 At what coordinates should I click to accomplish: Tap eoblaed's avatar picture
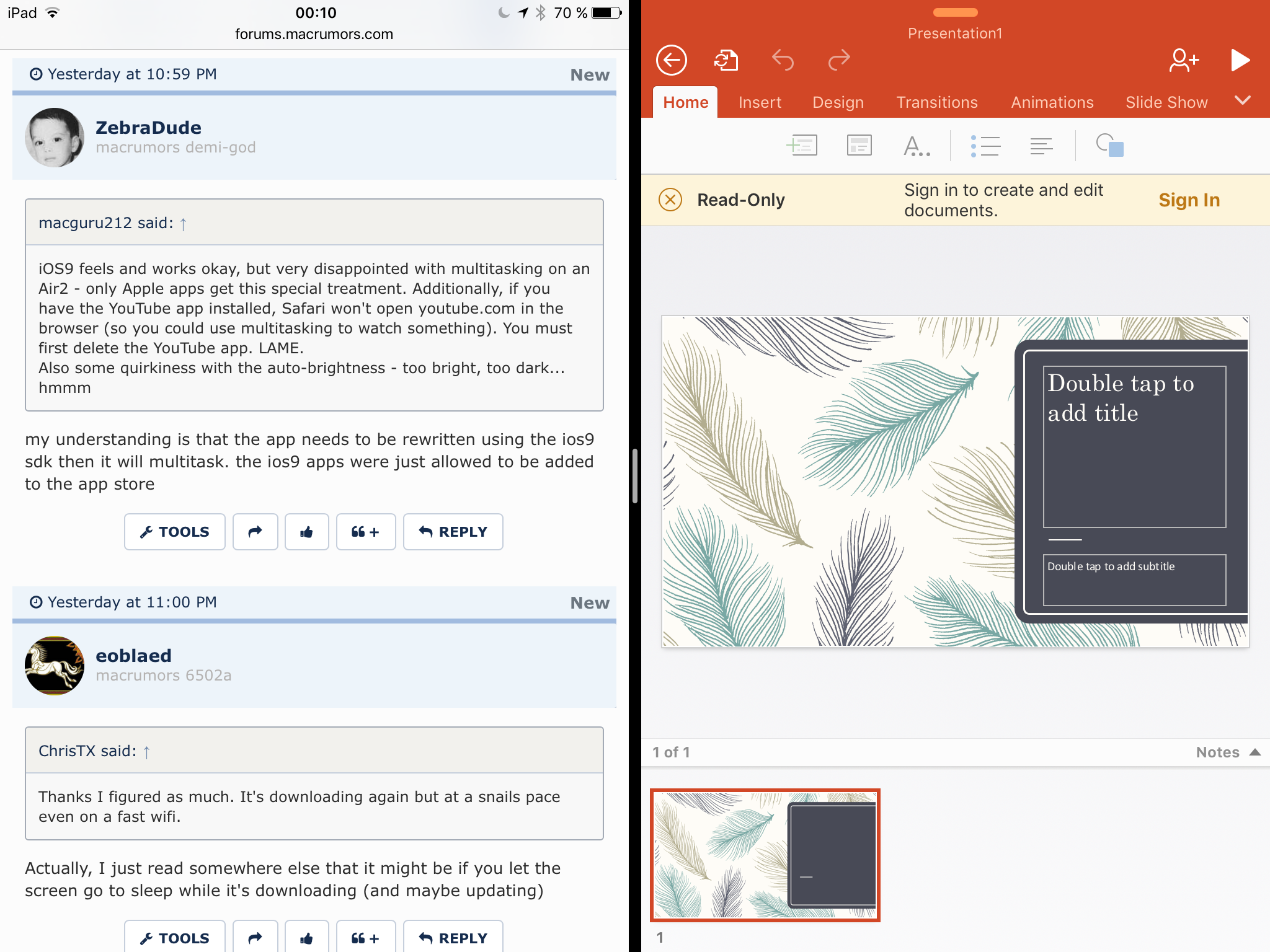pyautogui.click(x=55, y=666)
